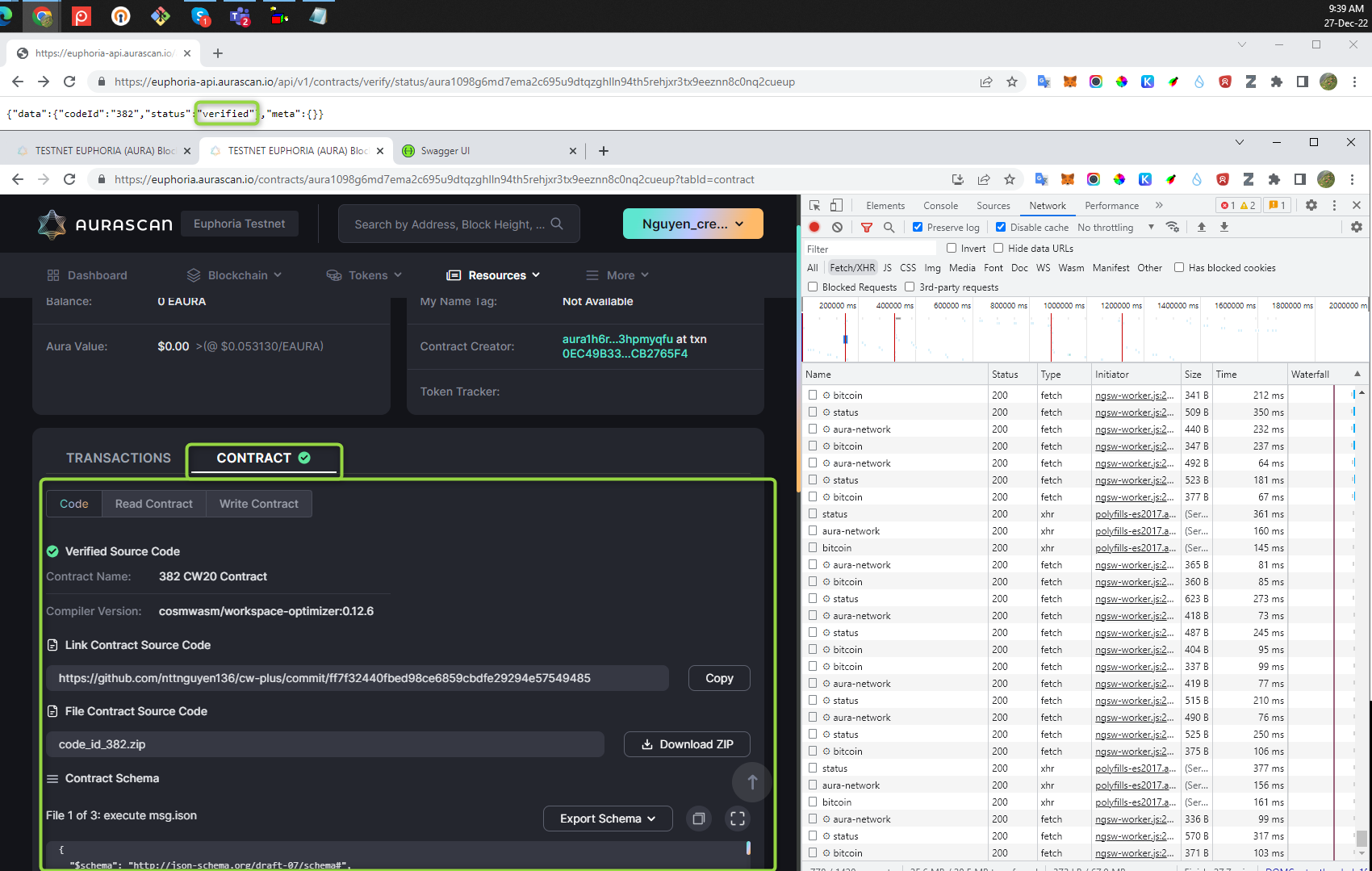Export network log as HAR file
1372x871 pixels.
pyautogui.click(x=1225, y=227)
